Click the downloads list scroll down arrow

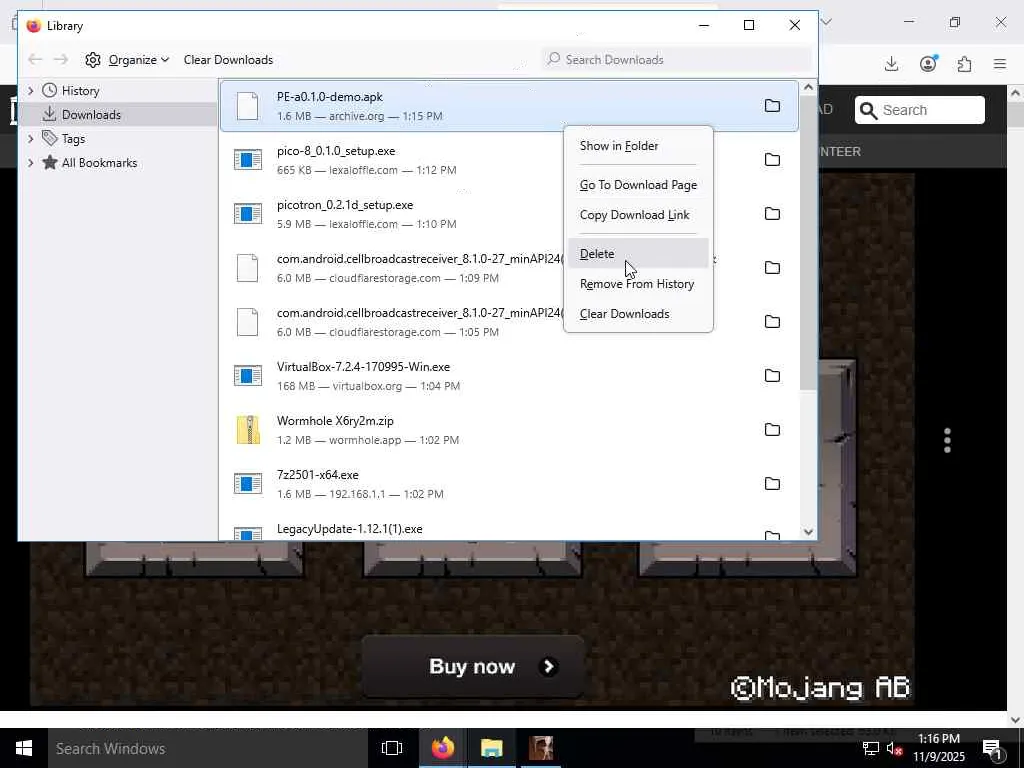click(808, 532)
